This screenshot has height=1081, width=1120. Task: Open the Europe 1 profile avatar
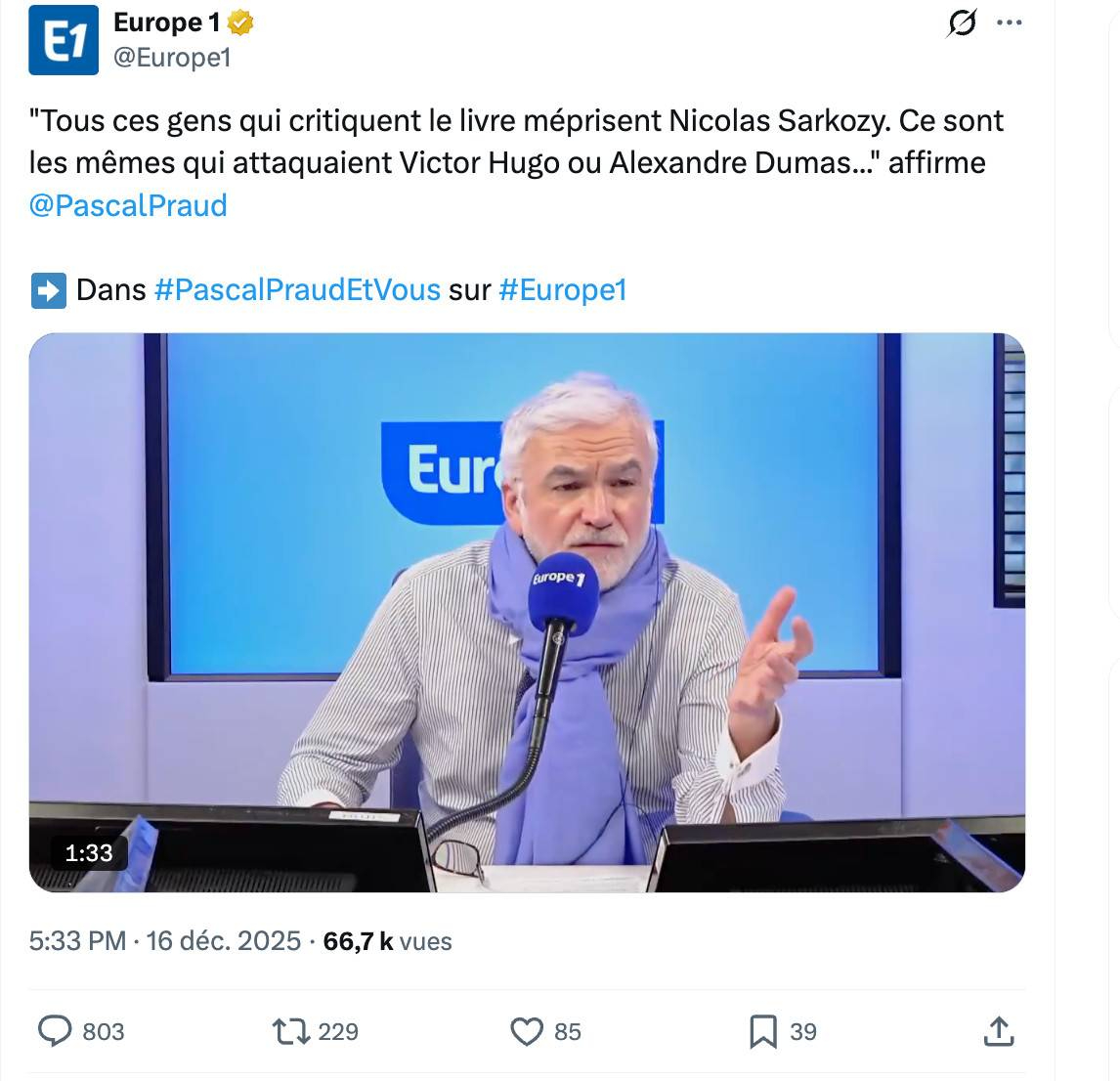point(64,40)
